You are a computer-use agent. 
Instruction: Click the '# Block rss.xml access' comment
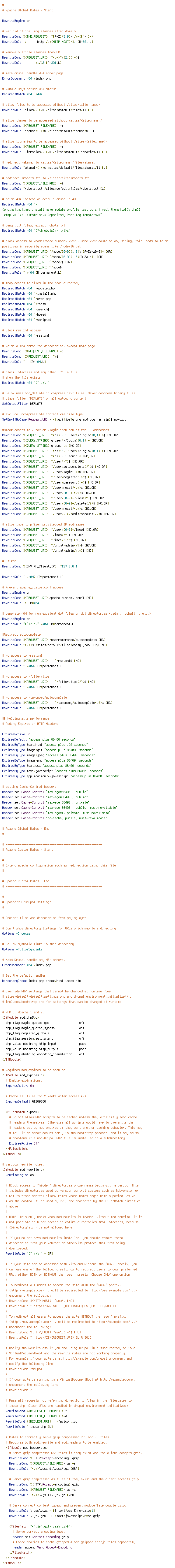(x=21, y=331)
